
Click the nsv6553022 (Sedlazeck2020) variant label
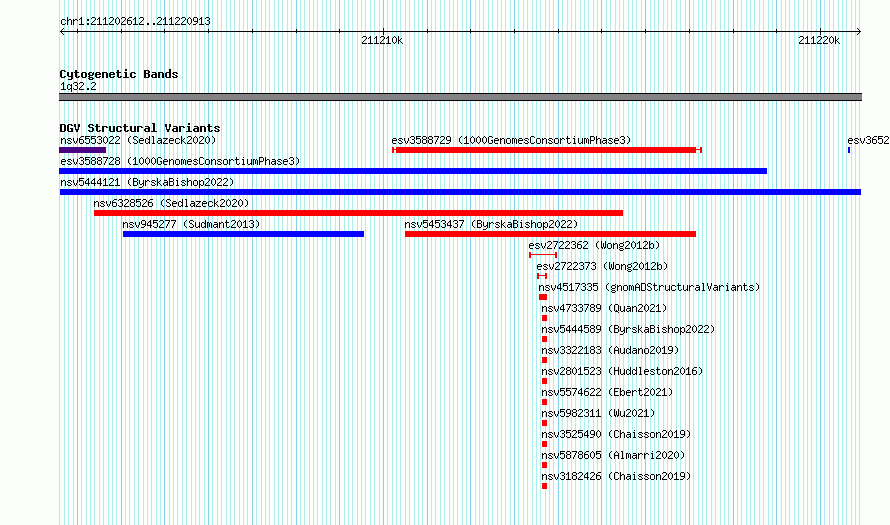138,140
